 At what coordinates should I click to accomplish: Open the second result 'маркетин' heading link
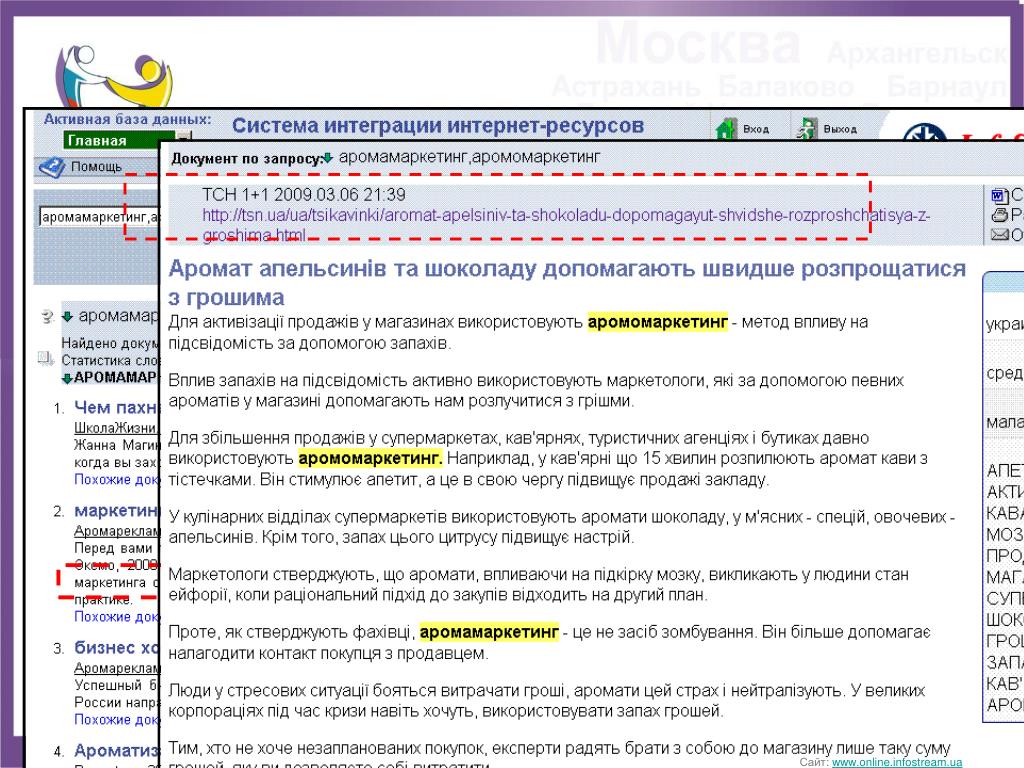click(x=116, y=511)
